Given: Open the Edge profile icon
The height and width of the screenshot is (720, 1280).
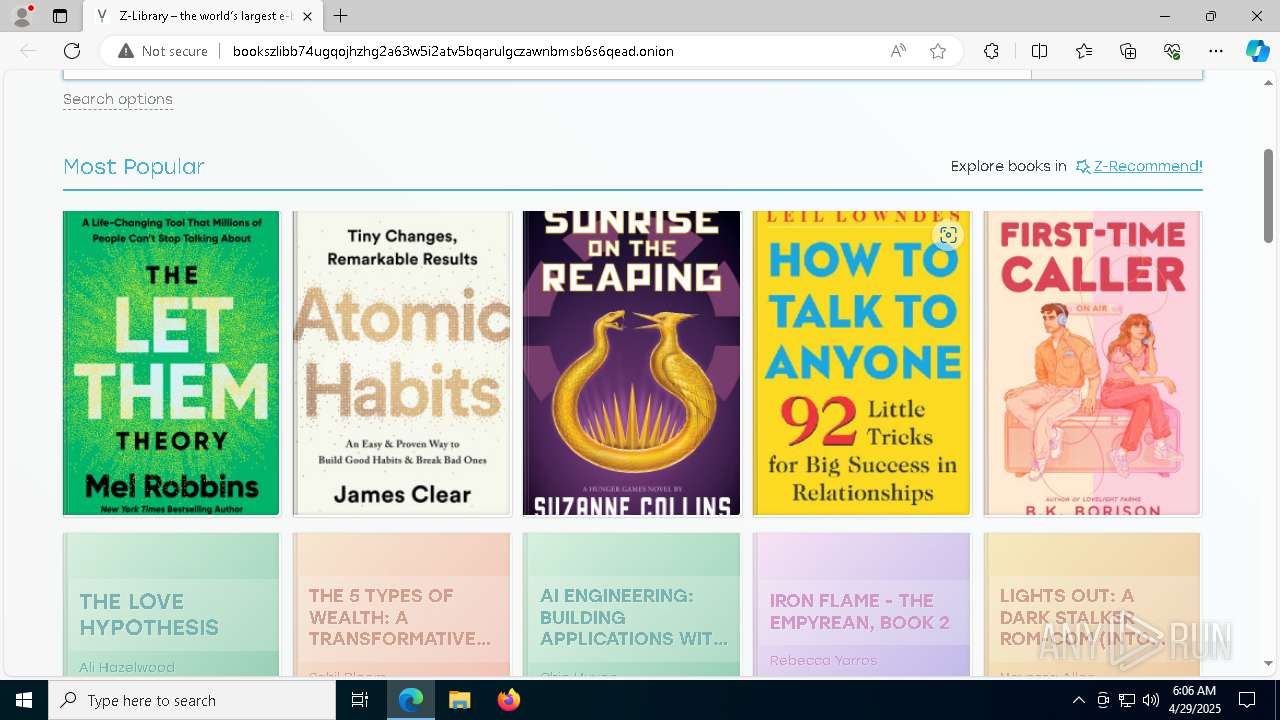Looking at the screenshot, I should [x=22, y=16].
